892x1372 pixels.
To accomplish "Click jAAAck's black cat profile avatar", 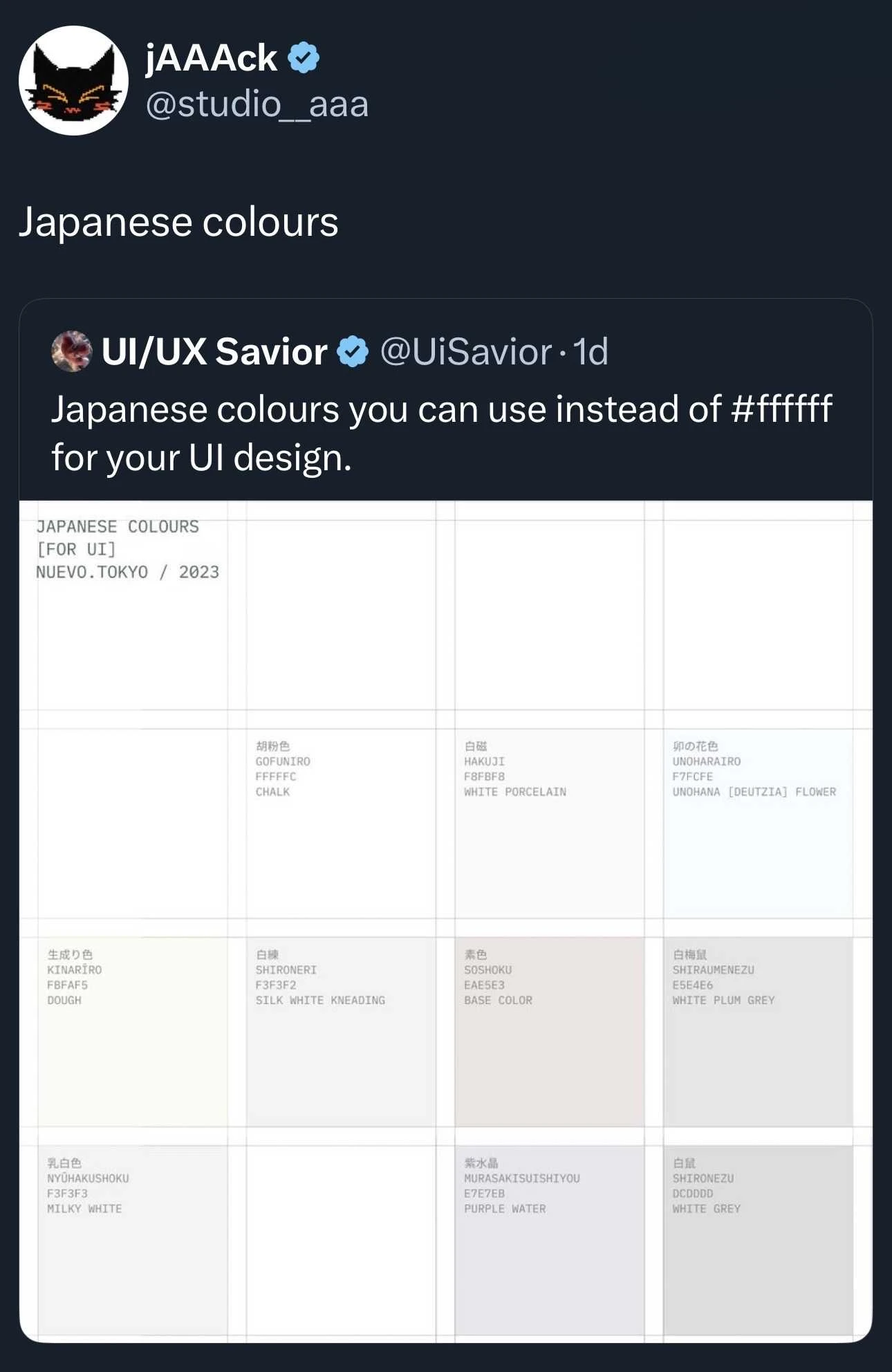I will pyautogui.click(x=73, y=80).
